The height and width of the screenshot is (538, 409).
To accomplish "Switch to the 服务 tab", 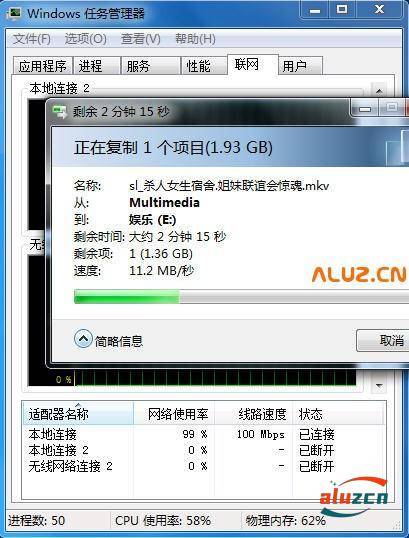I will [x=151, y=66].
